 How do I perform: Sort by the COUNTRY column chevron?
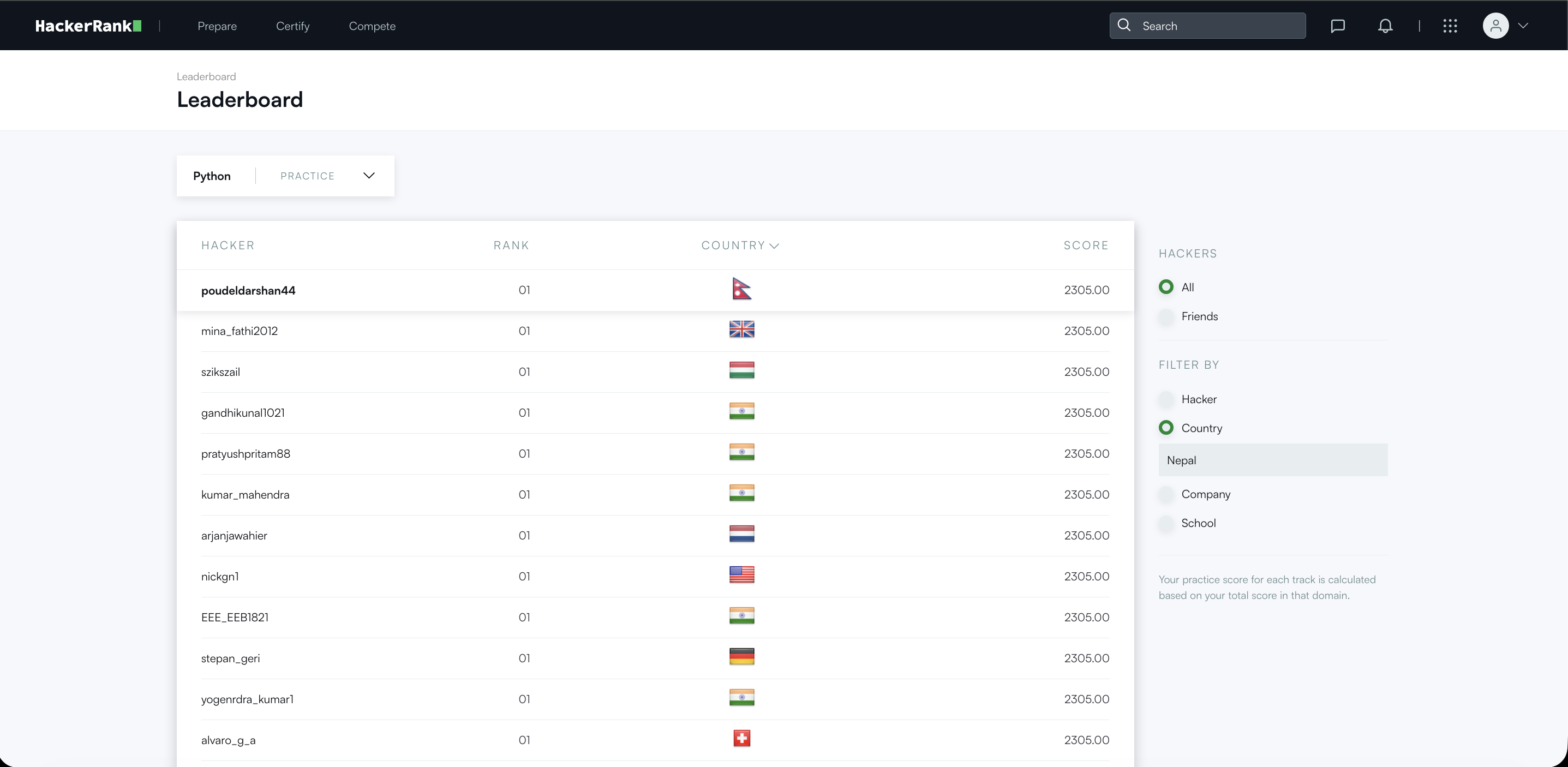[774, 246]
